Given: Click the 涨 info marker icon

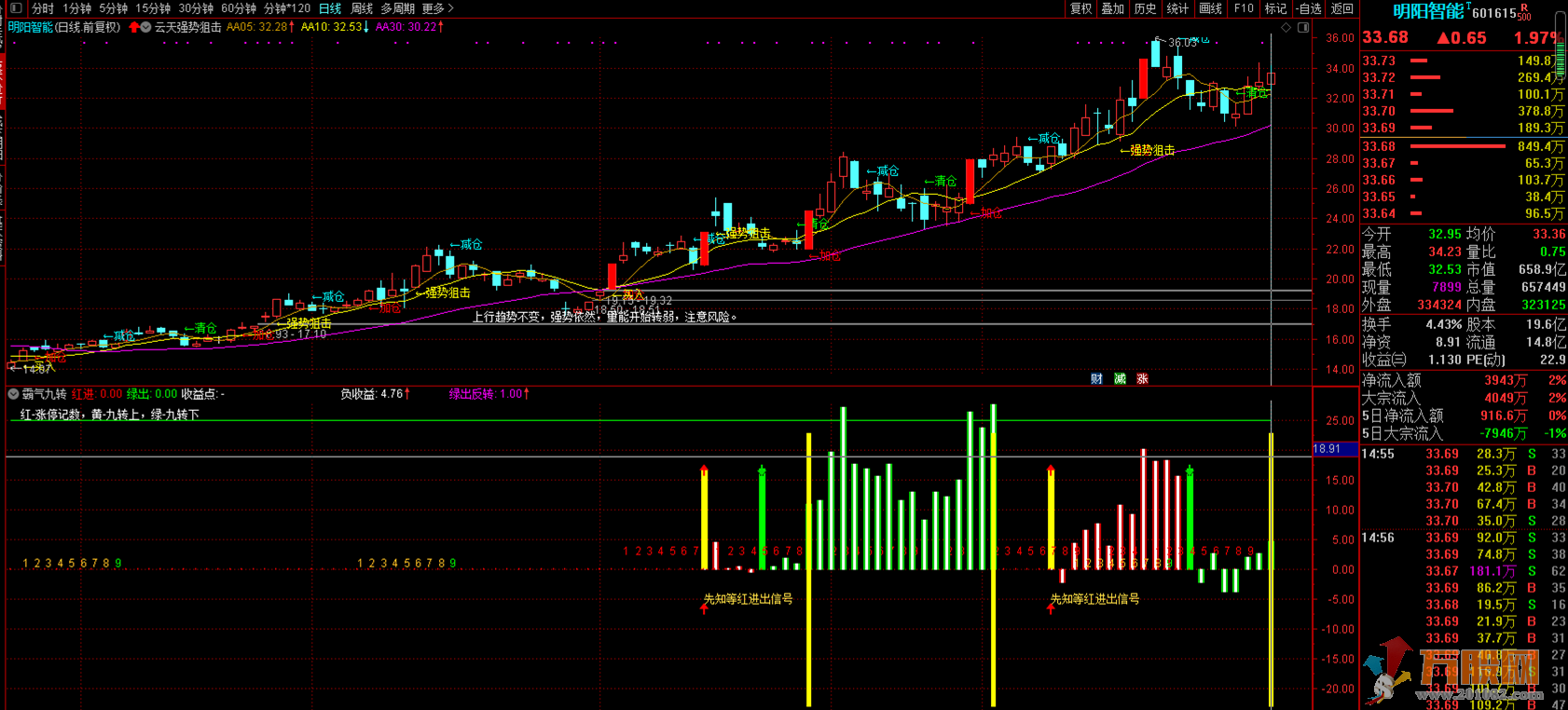Looking at the screenshot, I should (x=1142, y=378).
